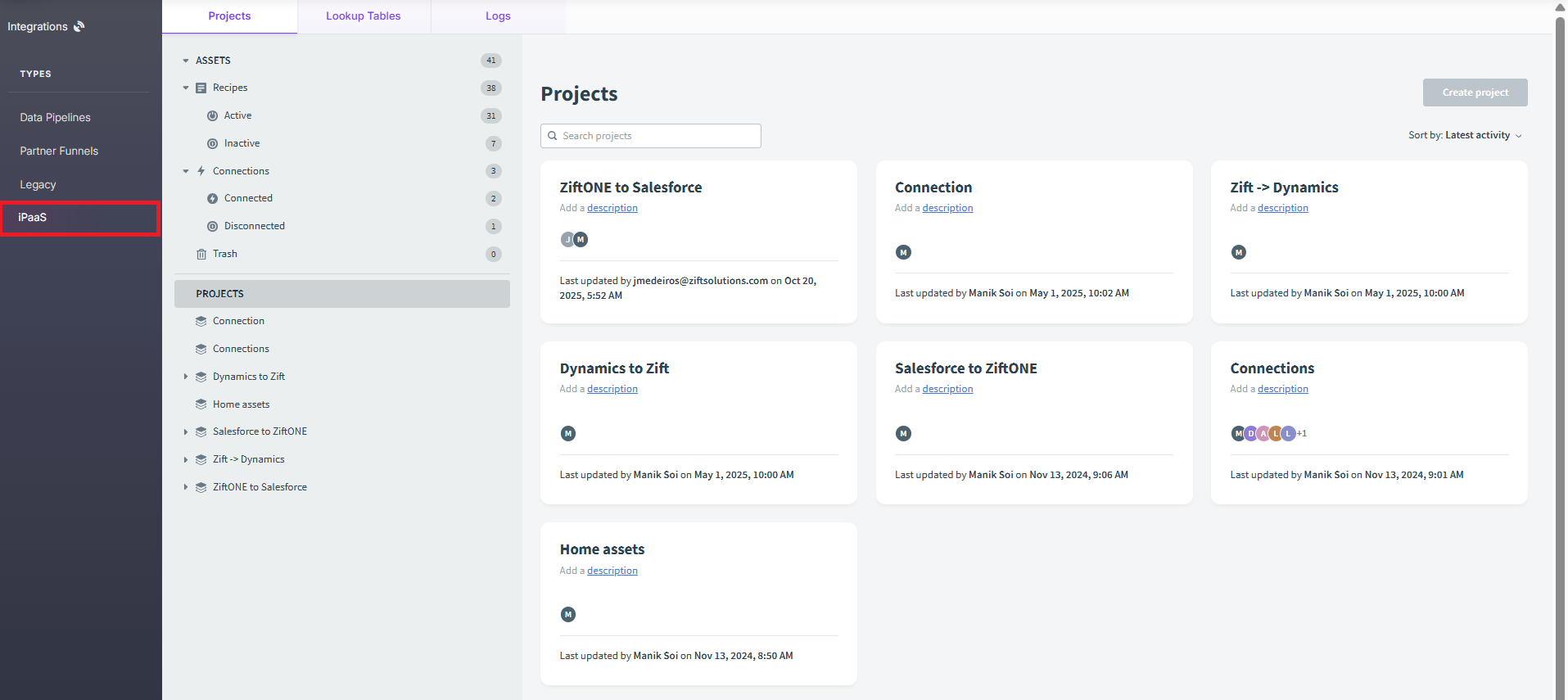The image size is (1568, 700).
Task: Click the ZiftONE to Salesforce stack icon
Action: (201, 487)
